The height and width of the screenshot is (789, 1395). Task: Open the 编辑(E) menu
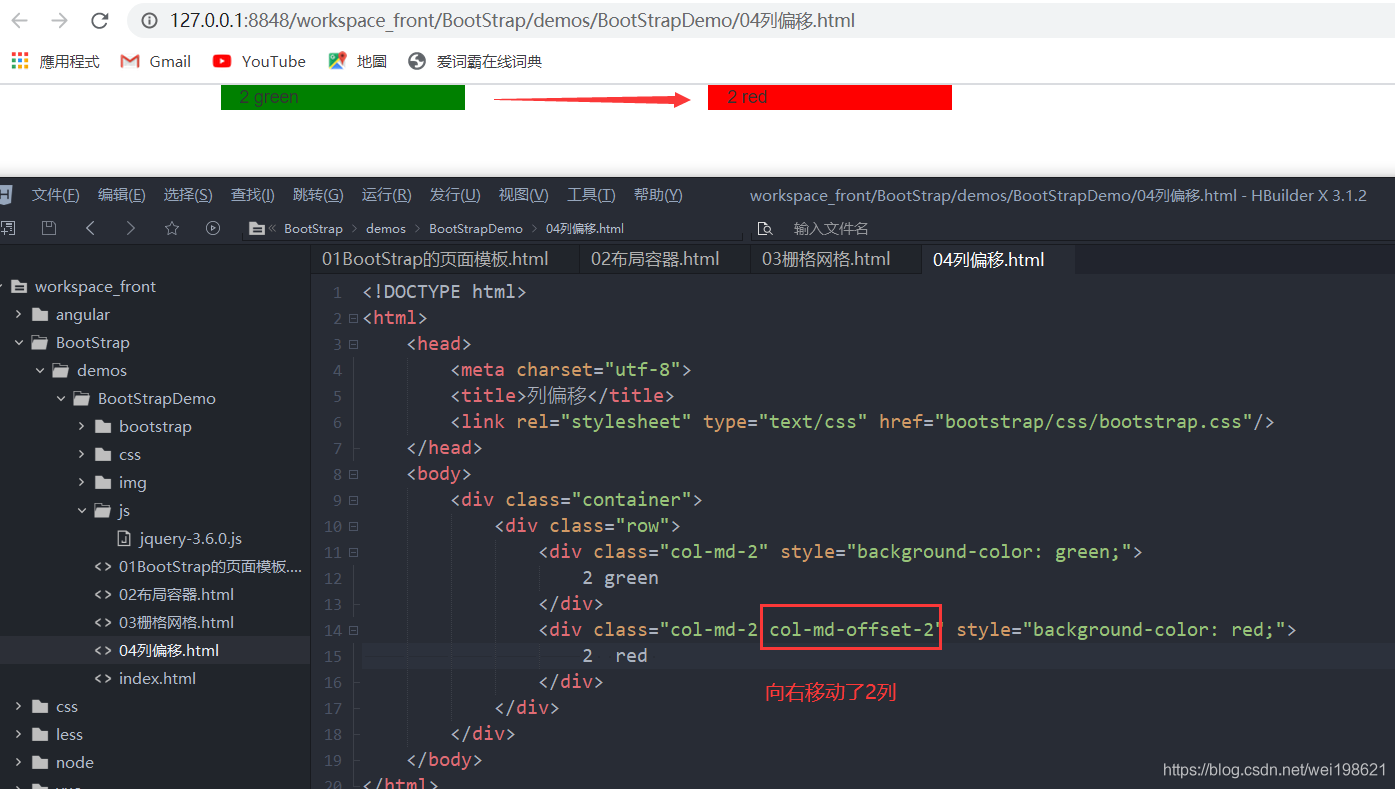pos(121,195)
